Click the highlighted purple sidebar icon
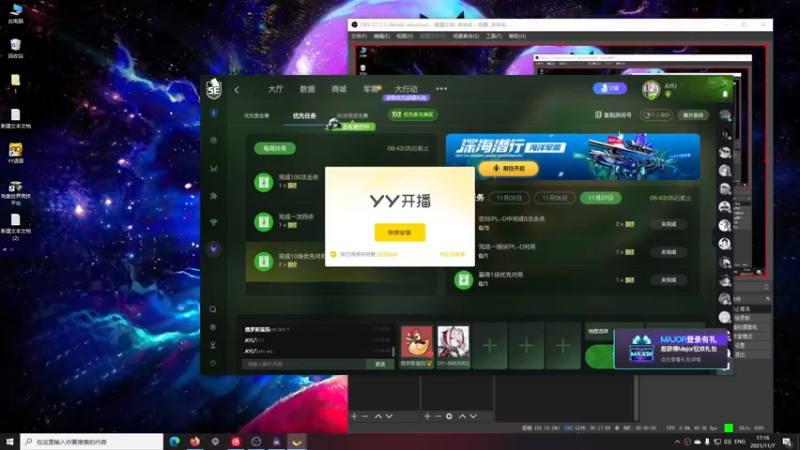This screenshot has height=450, width=800. click(x=214, y=249)
